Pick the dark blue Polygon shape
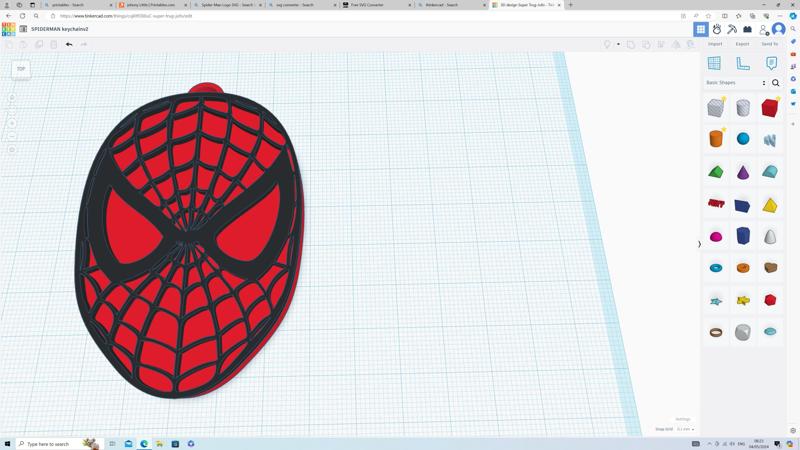 click(x=743, y=236)
